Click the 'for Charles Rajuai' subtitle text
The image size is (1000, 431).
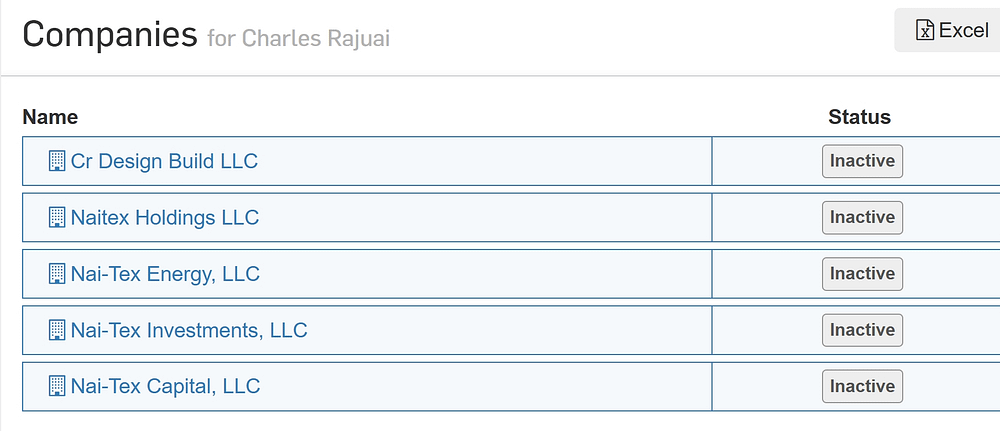tap(298, 39)
